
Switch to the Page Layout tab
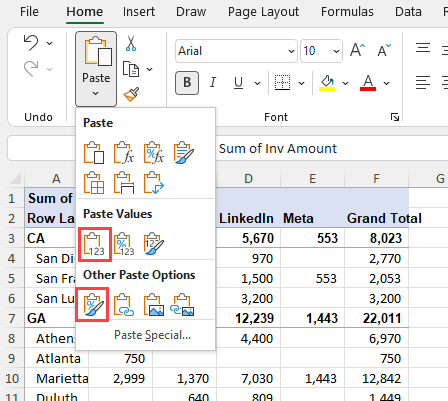pyautogui.click(x=263, y=12)
